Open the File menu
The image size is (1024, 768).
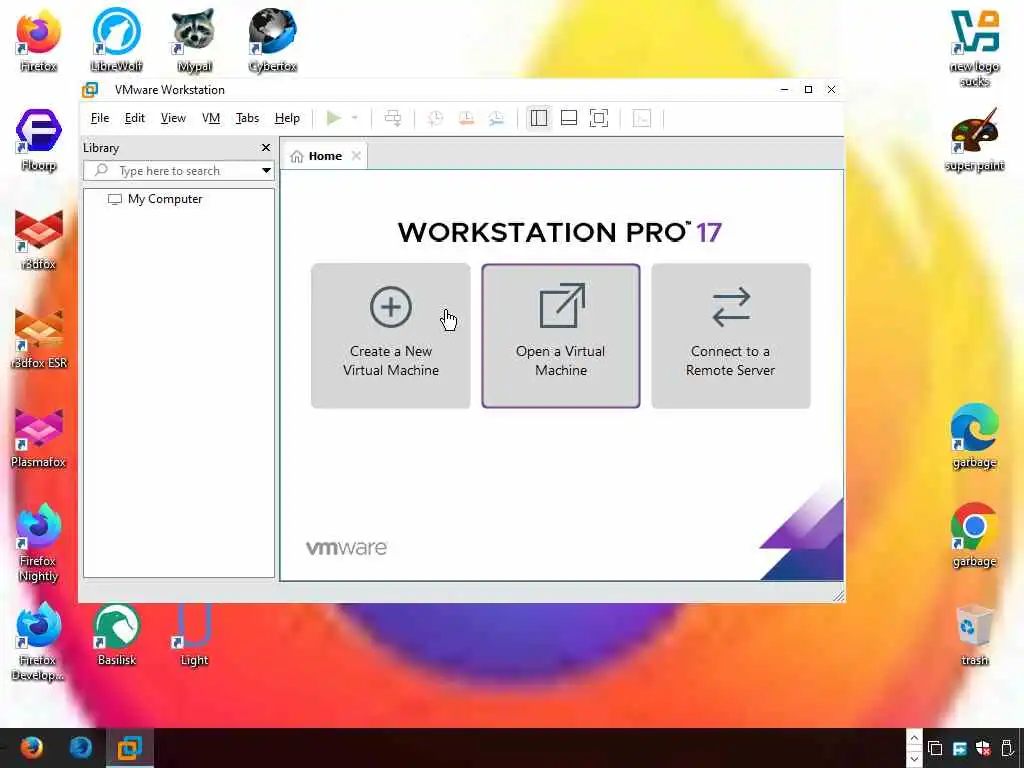[x=100, y=118]
